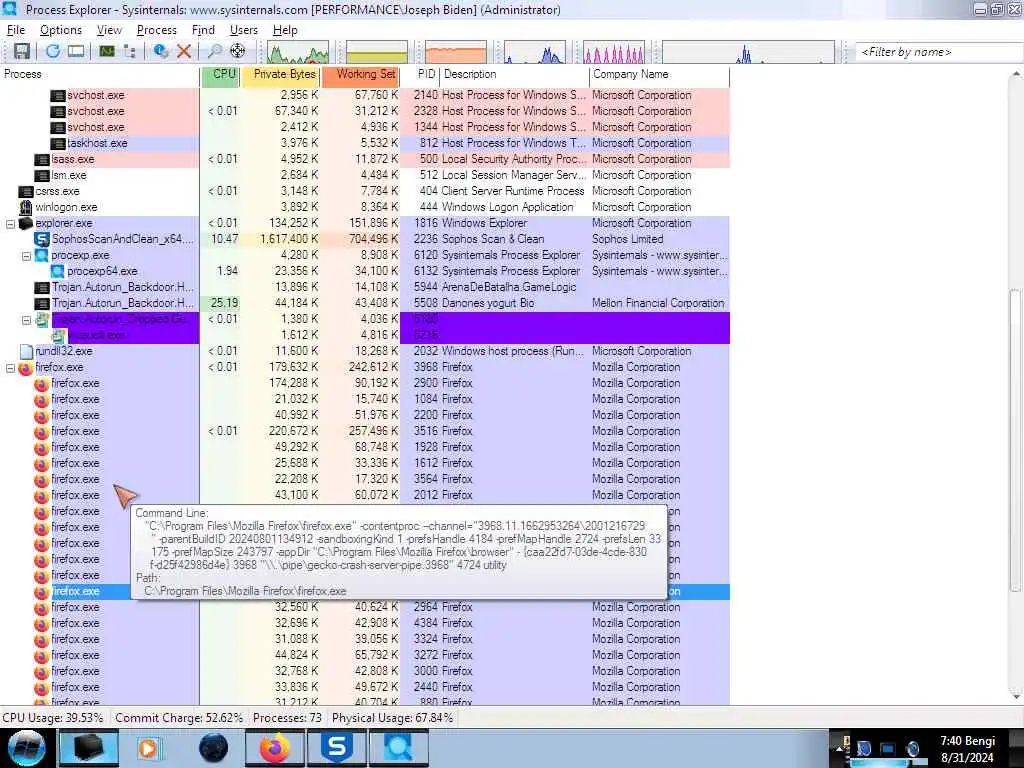The image size is (1024, 768).
Task: Toggle the process tree view icon
Action: pos(129,51)
